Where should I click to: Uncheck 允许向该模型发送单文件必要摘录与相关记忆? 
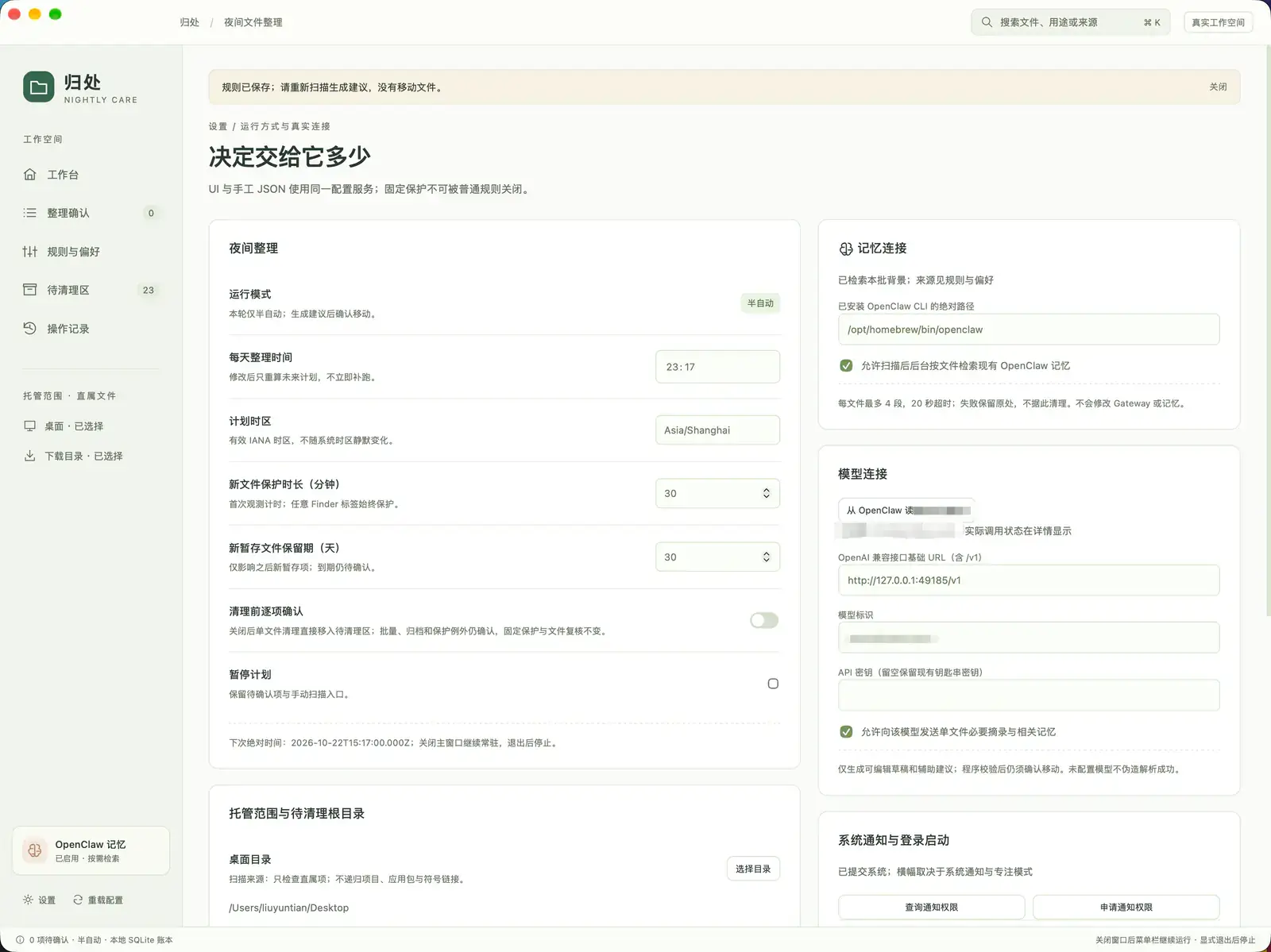(x=846, y=732)
